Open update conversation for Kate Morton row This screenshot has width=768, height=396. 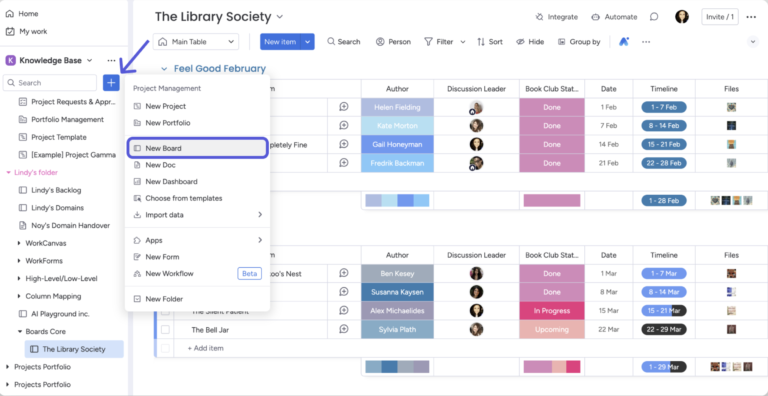click(344, 125)
